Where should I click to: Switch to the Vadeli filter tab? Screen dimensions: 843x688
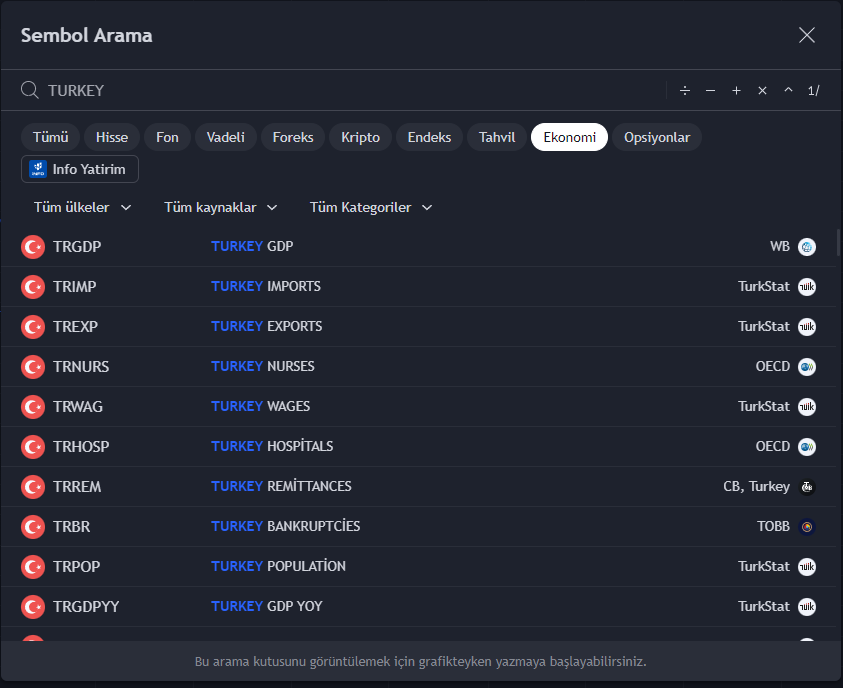pos(226,137)
